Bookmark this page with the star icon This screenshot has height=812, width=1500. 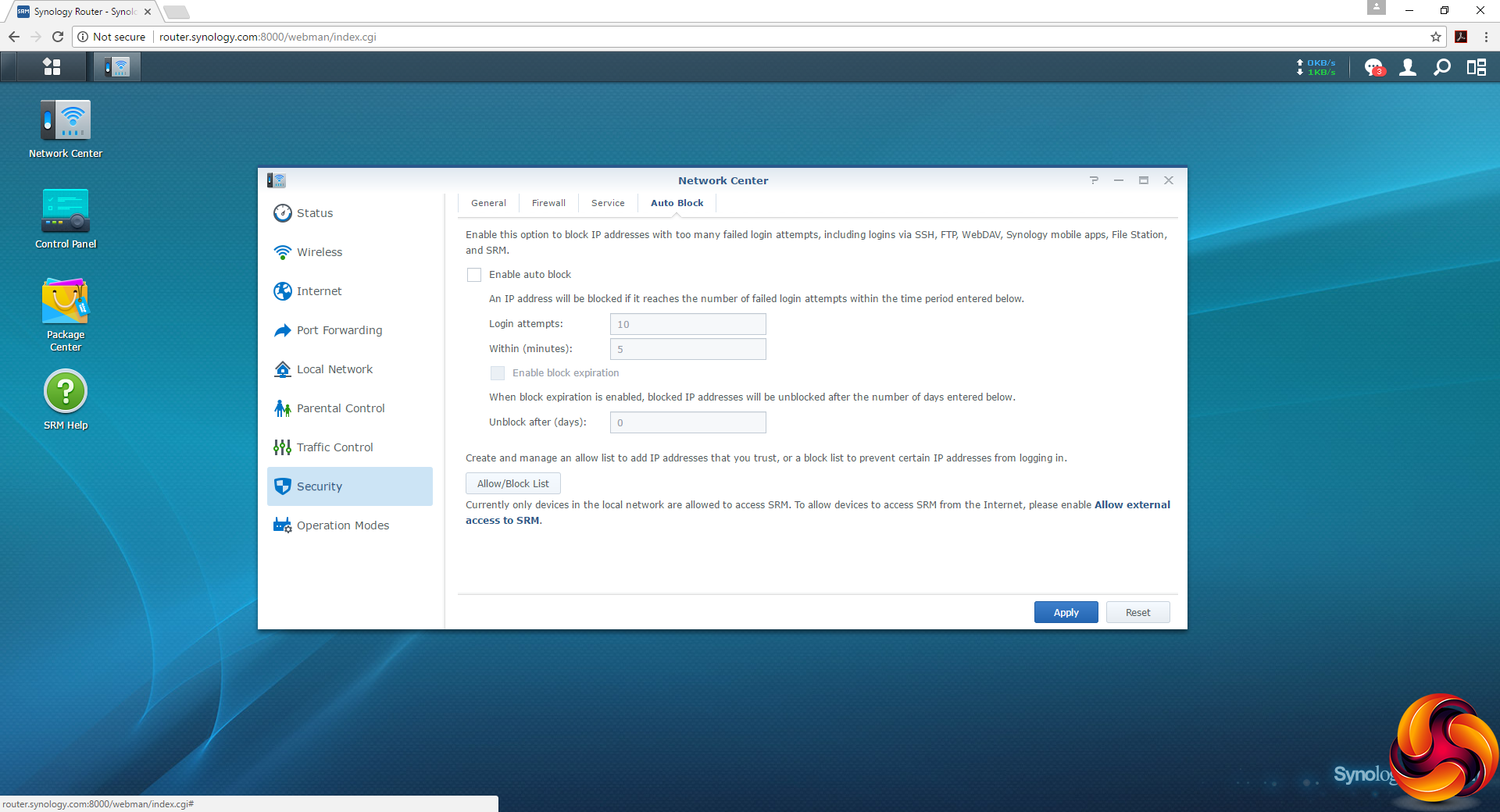pyautogui.click(x=1436, y=37)
